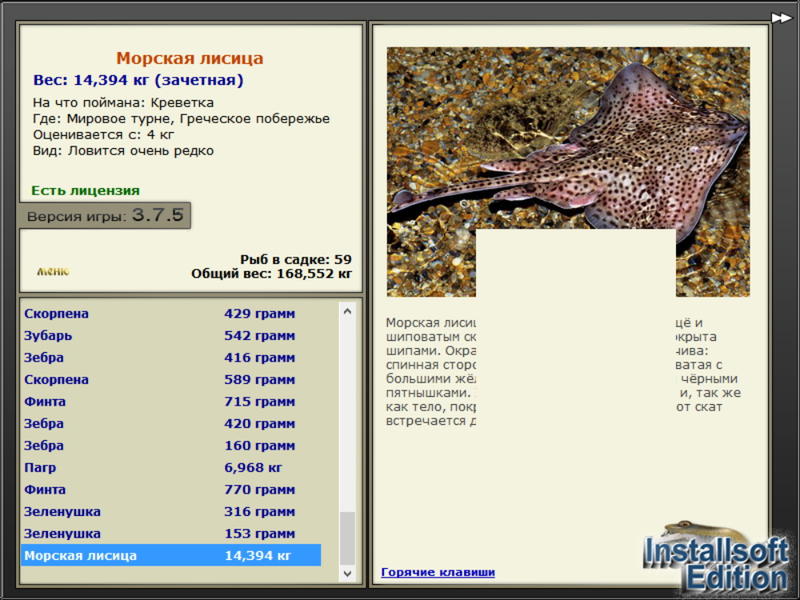Click the Общий вес: 168,552 кг total

271,273
